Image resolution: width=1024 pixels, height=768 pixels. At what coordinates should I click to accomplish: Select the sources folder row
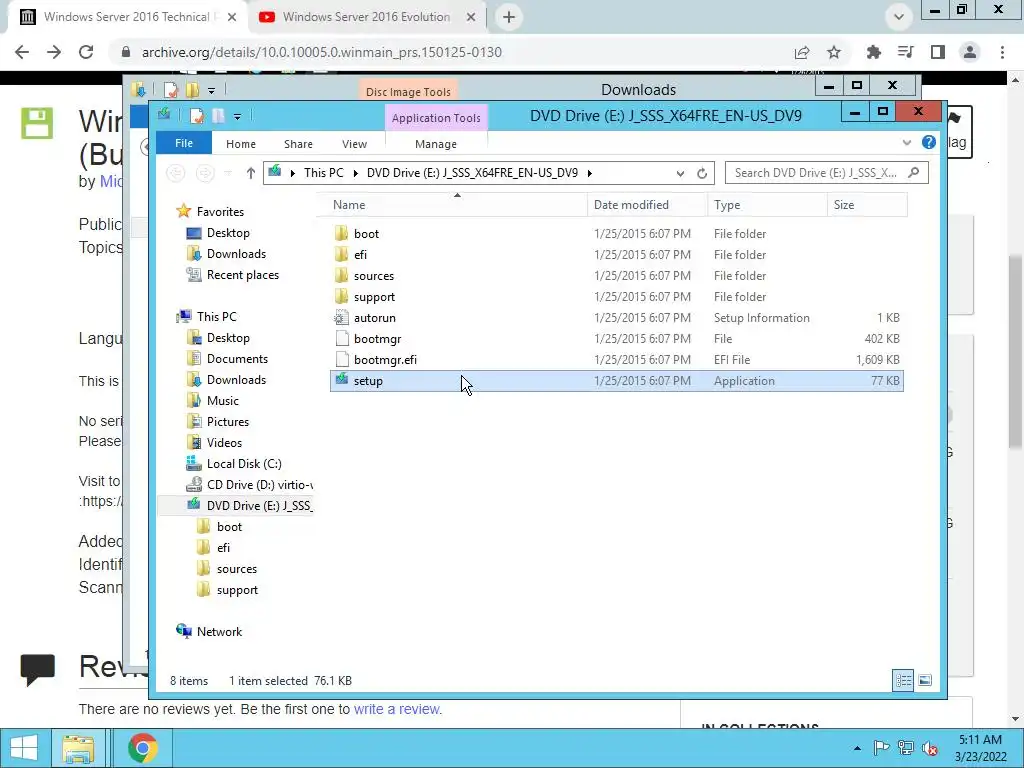point(616,276)
